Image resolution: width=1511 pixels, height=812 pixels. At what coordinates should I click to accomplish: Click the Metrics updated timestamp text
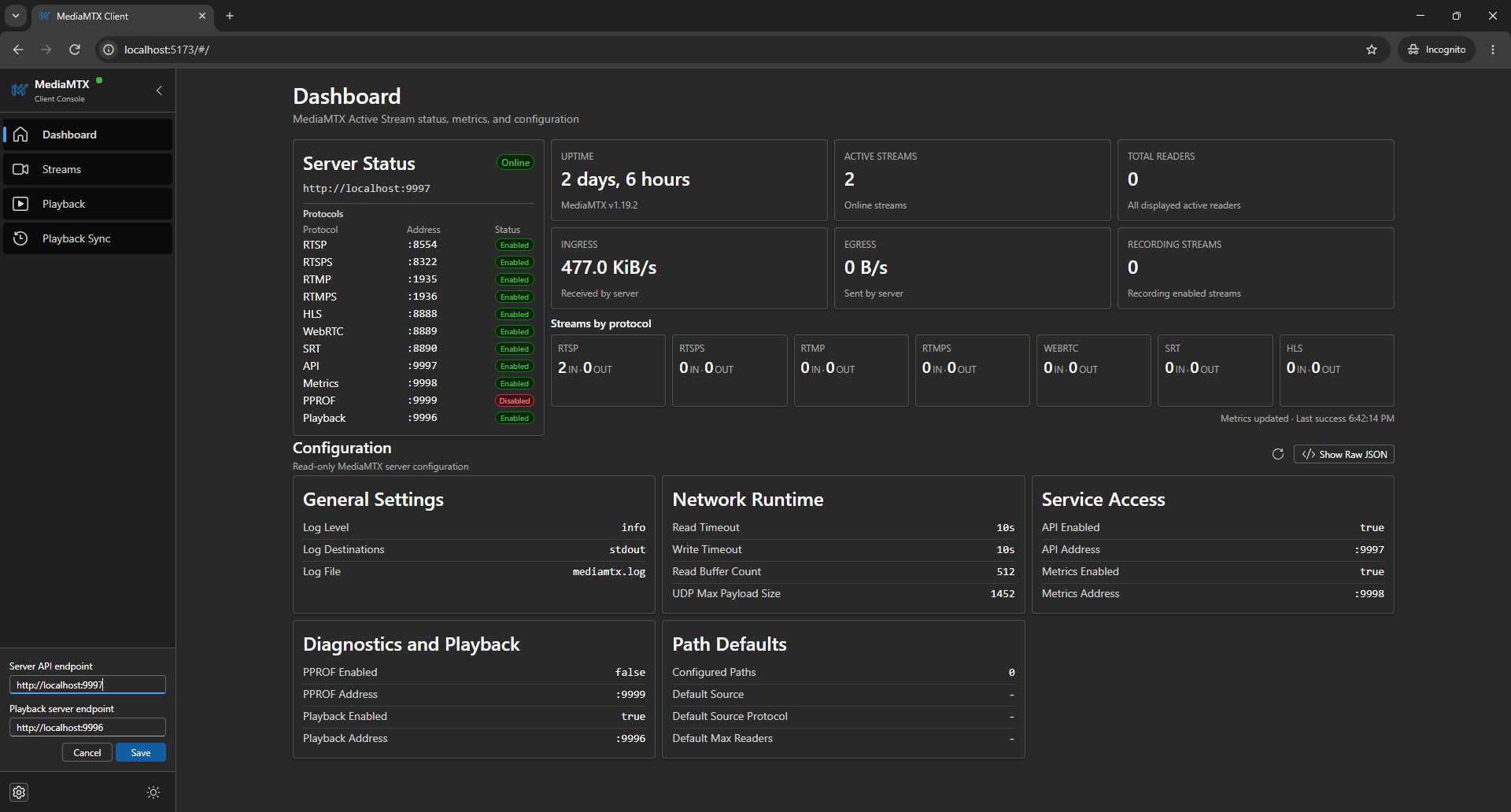click(1307, 419)
